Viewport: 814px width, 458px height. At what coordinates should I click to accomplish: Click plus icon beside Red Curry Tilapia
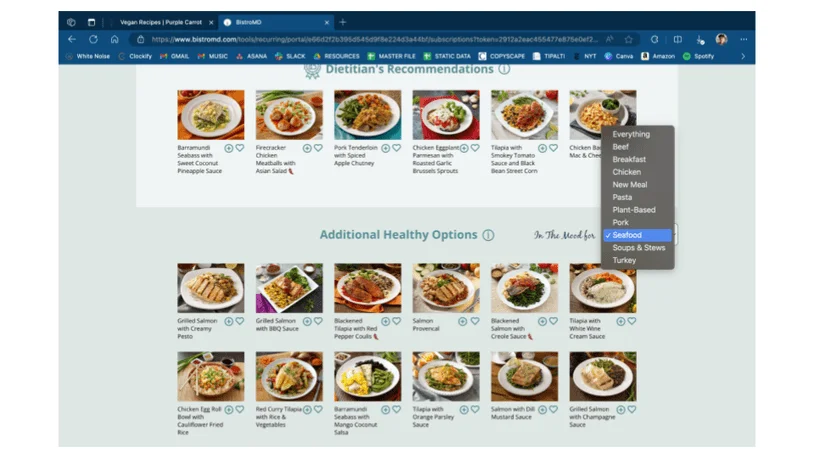point(307,411)
